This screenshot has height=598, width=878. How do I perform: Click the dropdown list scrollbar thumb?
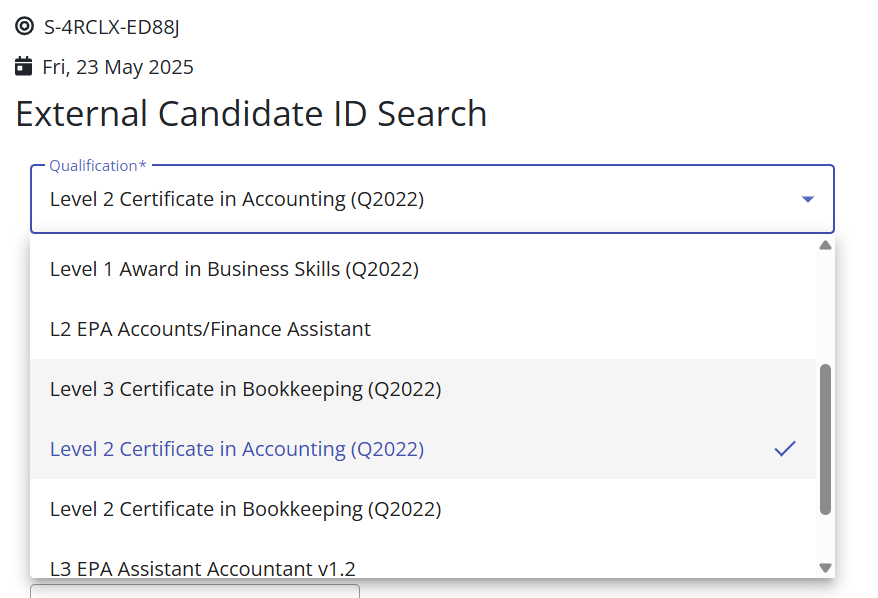click(825, 439)
